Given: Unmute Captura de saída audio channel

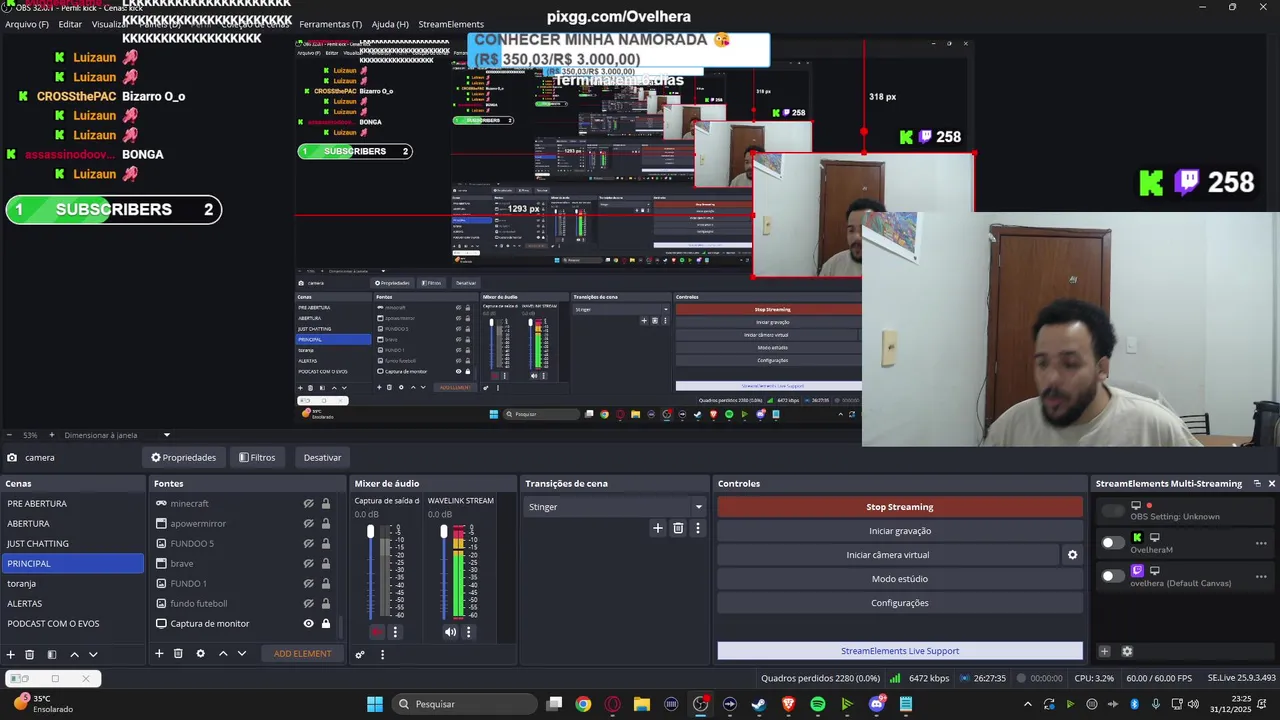Looking at the screenshot, I should coord(377,632).
